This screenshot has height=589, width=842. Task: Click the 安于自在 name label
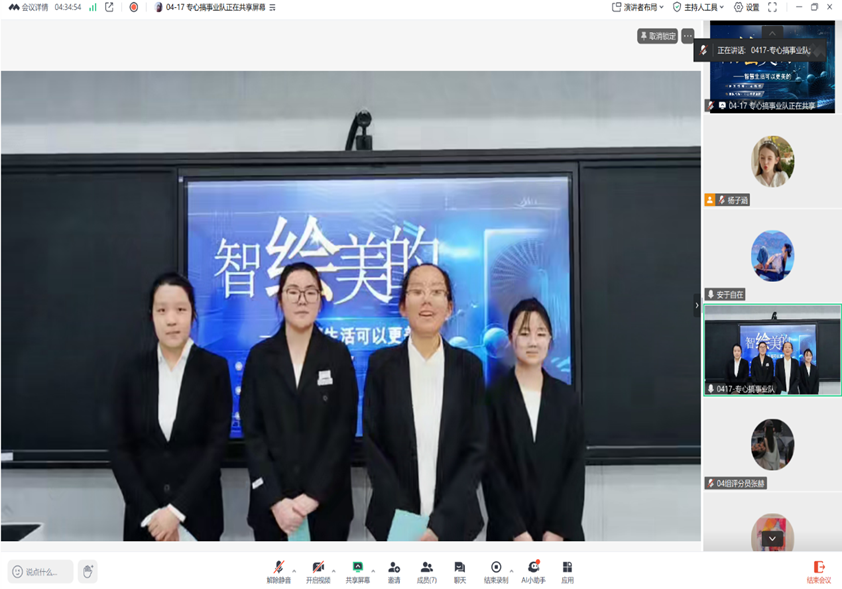(x=730, y=294)
